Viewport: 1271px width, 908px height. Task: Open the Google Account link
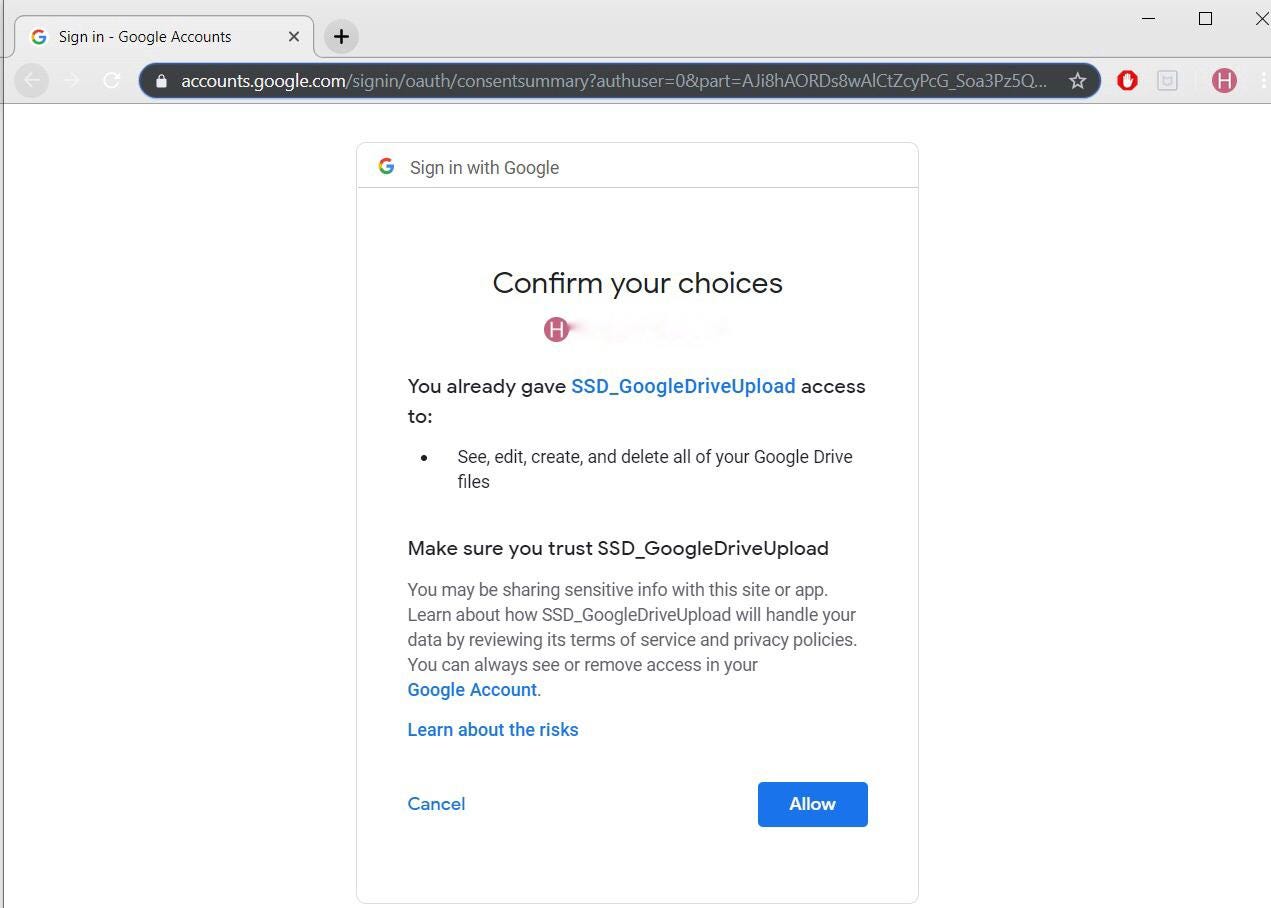[x=472, y=690]
